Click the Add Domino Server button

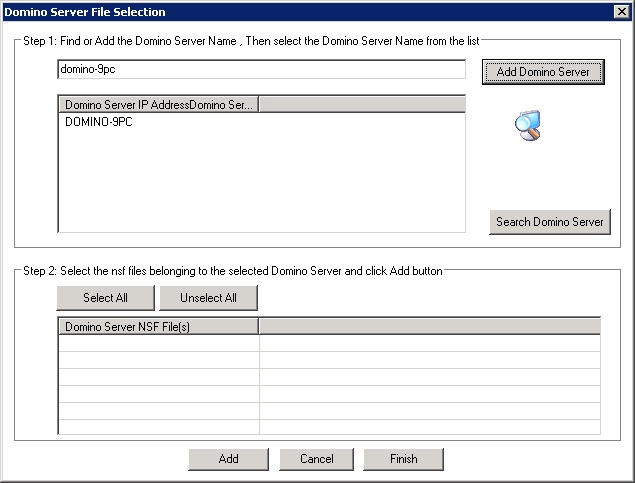(543, 72)
